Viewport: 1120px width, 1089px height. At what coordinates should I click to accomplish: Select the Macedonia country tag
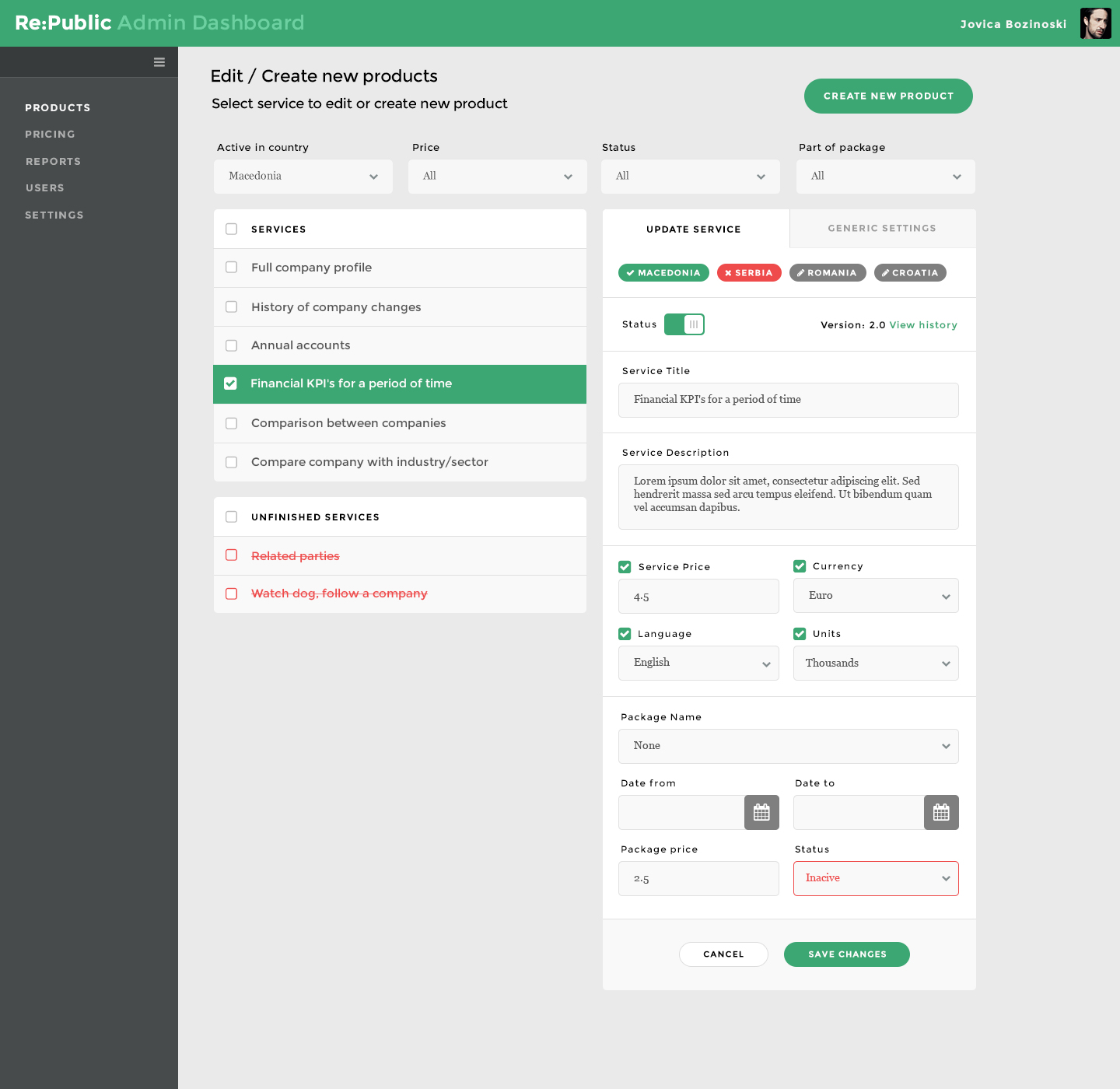pyautogui.click(x=663, y=273)
